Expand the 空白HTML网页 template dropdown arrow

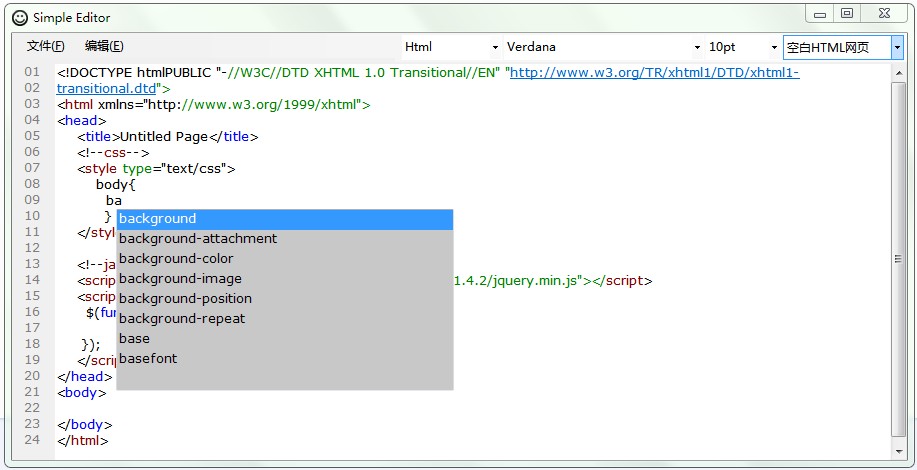point(897,47)
